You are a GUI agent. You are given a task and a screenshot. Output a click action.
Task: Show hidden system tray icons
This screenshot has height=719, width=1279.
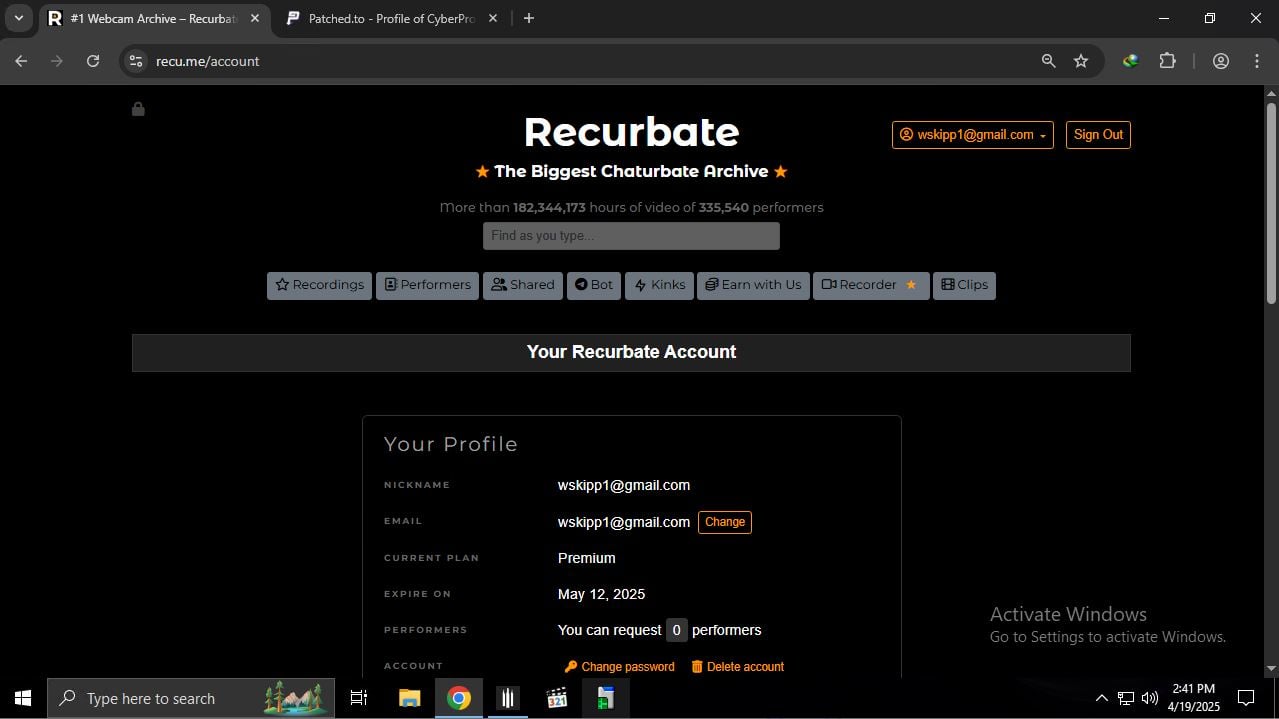1102,698
